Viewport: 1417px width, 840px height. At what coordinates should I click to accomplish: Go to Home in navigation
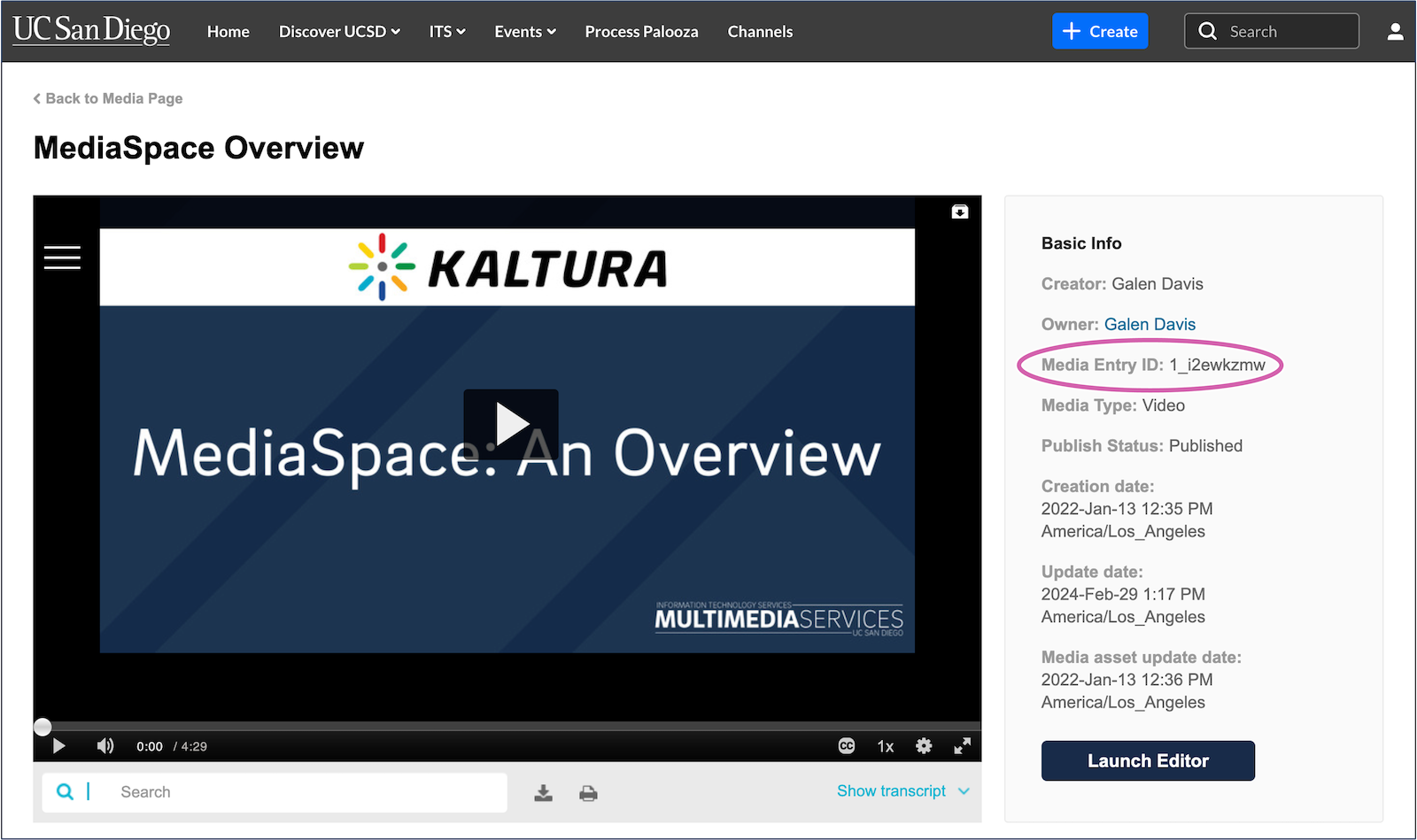click(x=228, y=31)
